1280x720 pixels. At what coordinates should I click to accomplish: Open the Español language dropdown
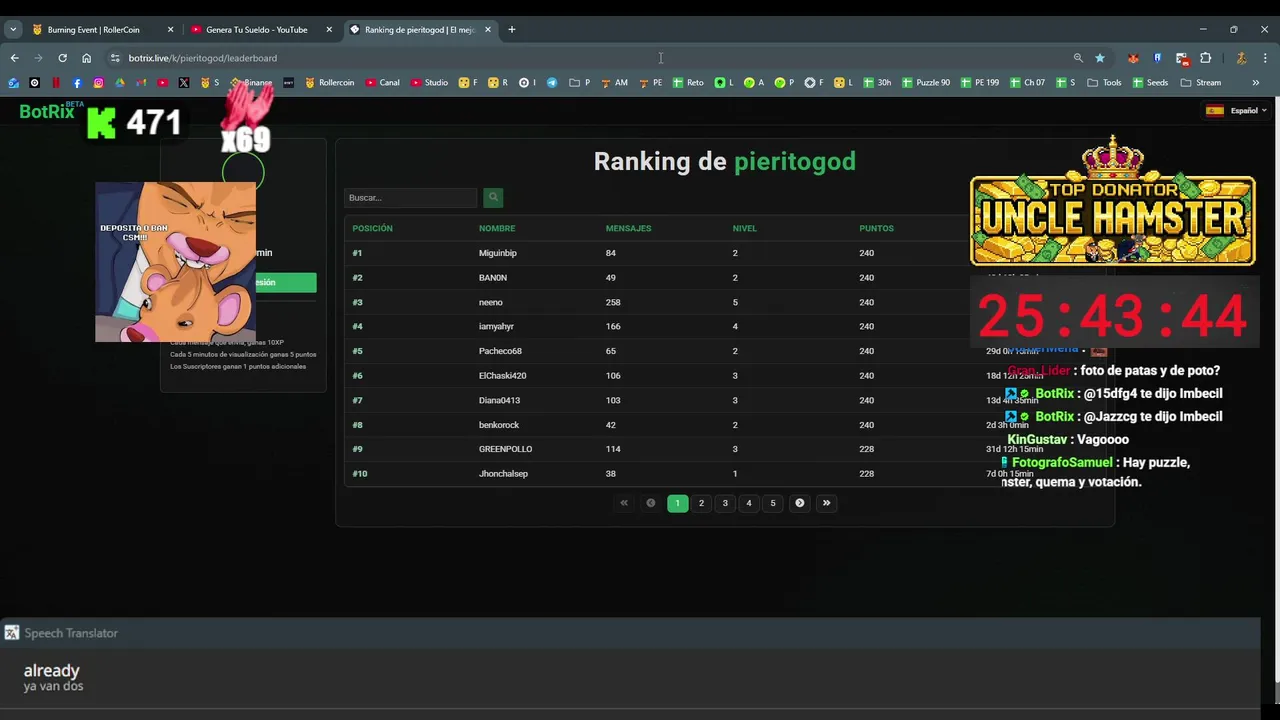(1236, 111)
